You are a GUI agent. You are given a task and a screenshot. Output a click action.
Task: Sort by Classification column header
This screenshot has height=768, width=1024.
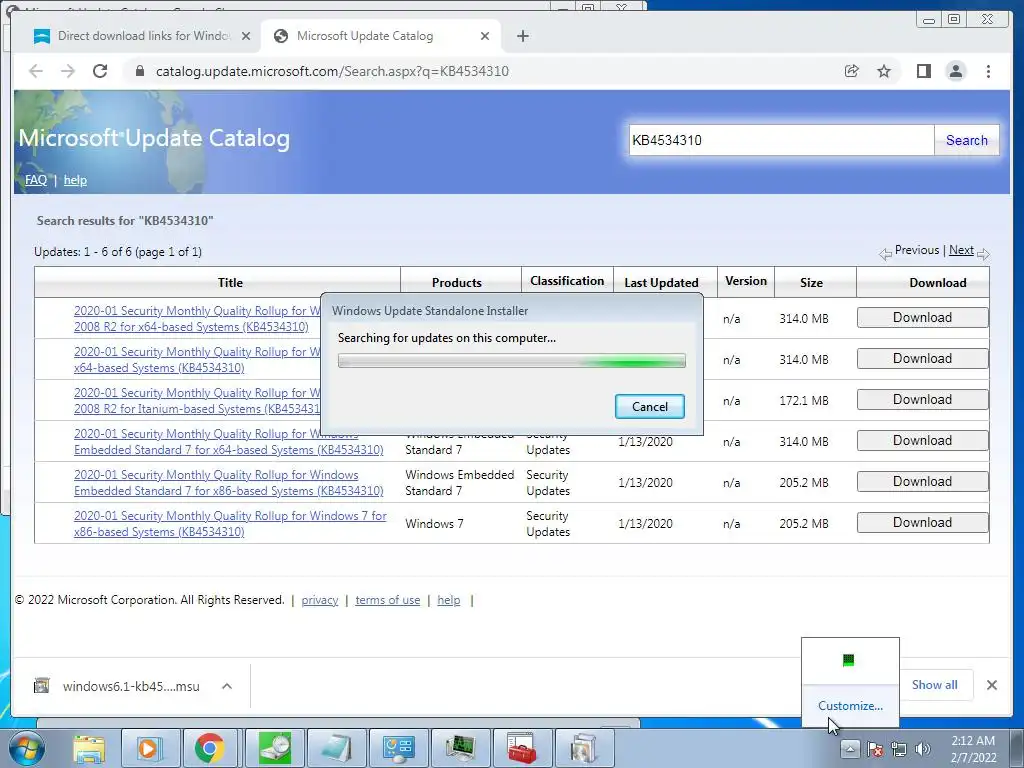point(567,281)
